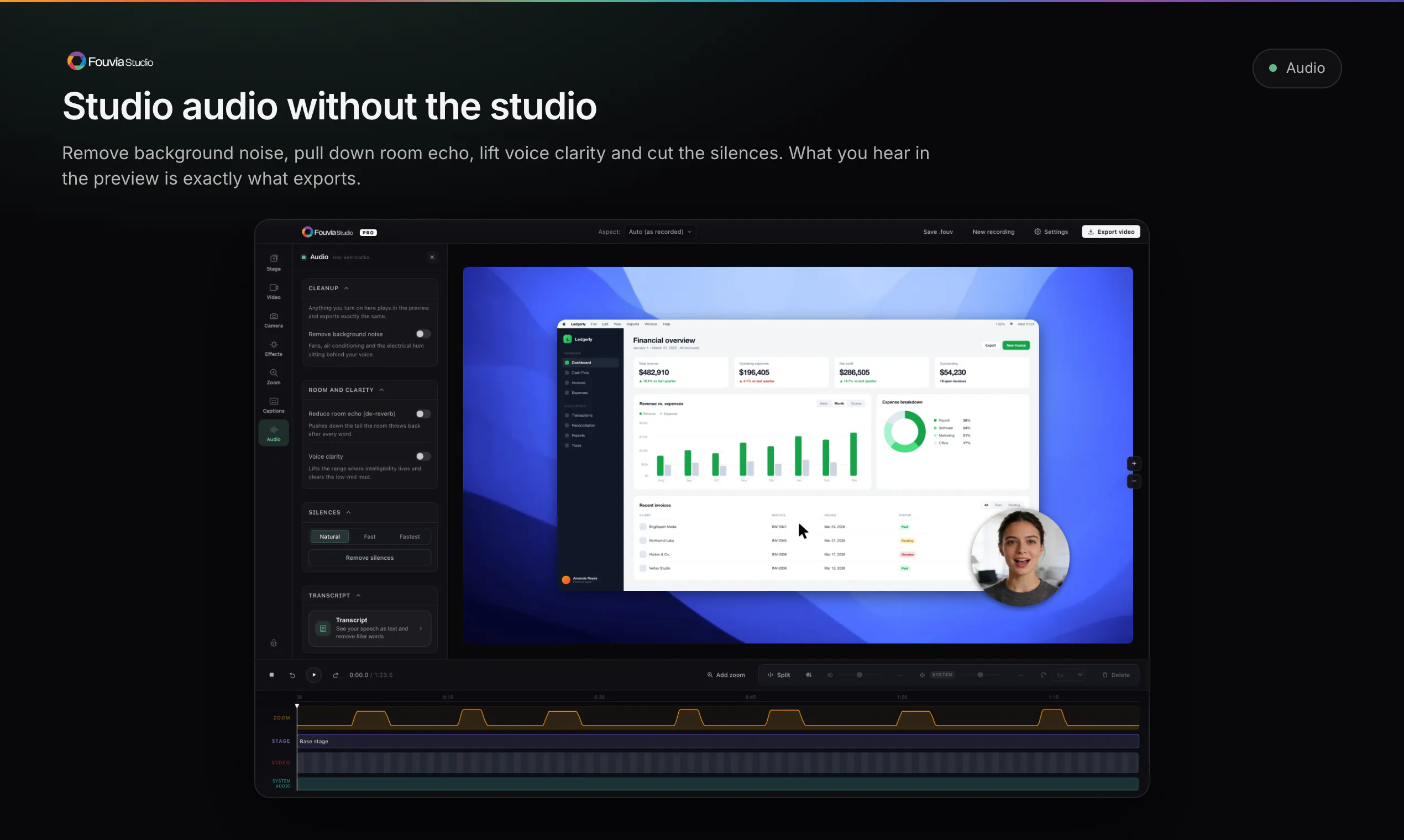Click the mixer levels icon next to Split

click(809, 675)
